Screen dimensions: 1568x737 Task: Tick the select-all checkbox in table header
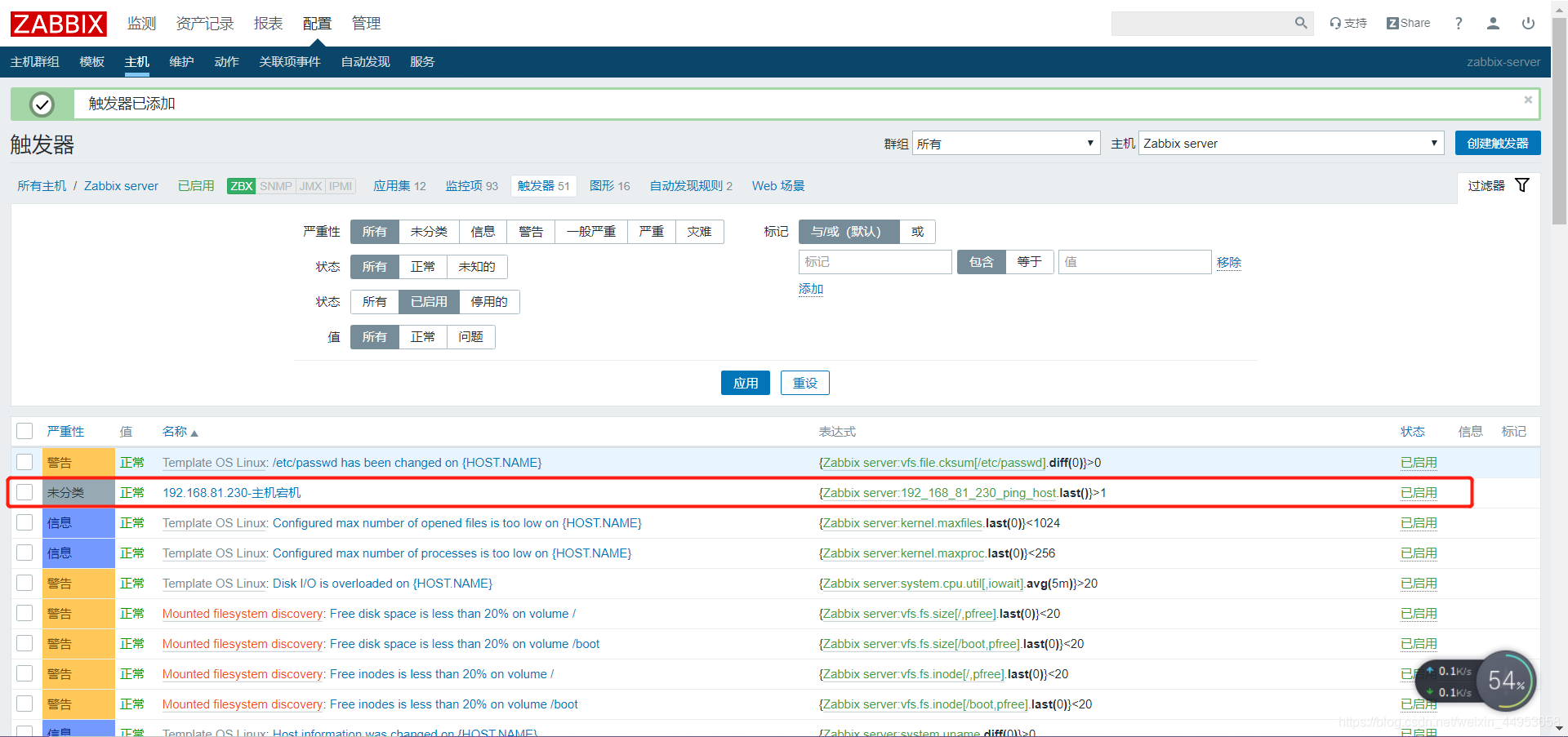(x=24, y=431)
